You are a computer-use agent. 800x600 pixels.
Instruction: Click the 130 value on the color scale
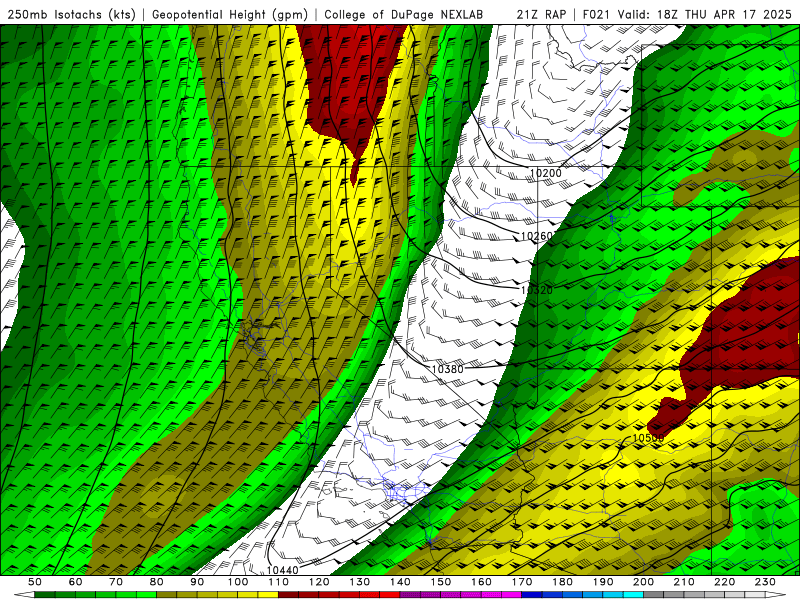tap(360, 582)
